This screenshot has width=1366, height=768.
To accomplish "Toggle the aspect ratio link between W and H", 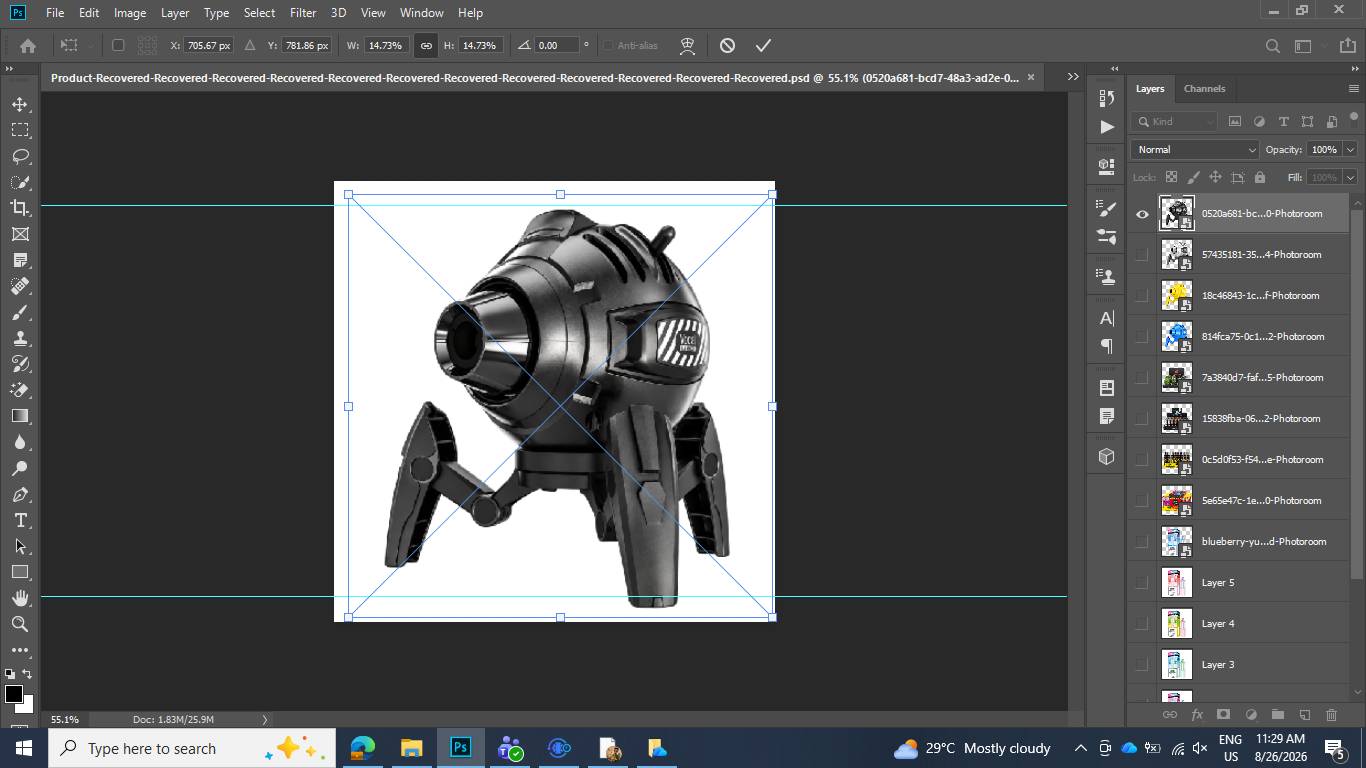I will click(x=426, y=45).
